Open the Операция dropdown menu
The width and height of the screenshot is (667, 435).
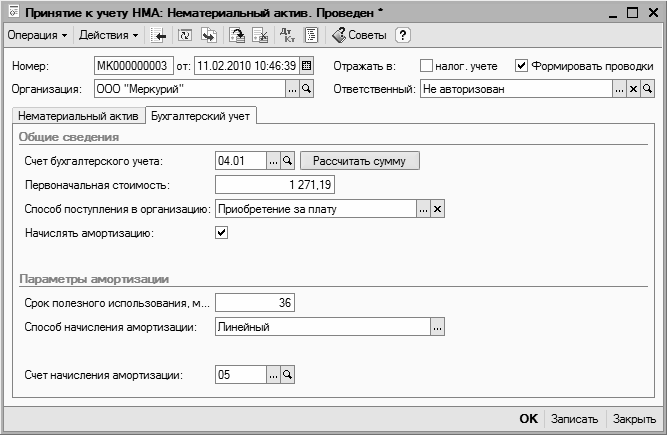[37, 35]
